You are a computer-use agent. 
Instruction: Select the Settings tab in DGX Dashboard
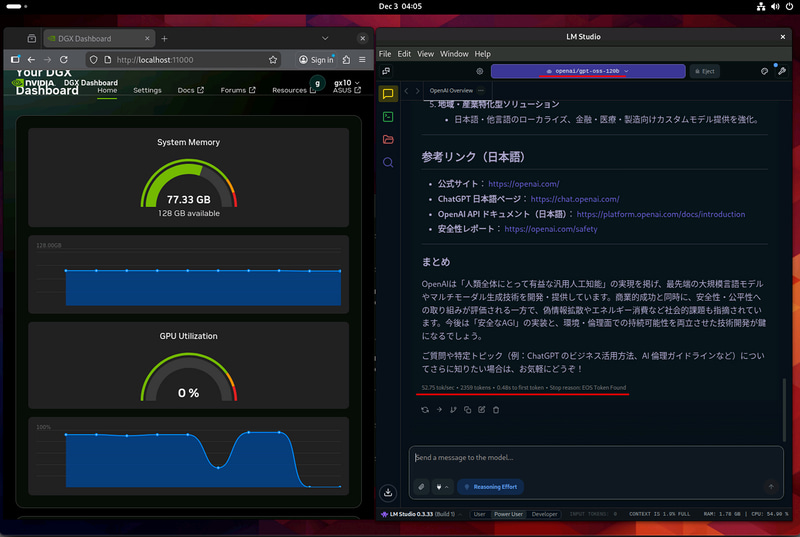[147, 90]
